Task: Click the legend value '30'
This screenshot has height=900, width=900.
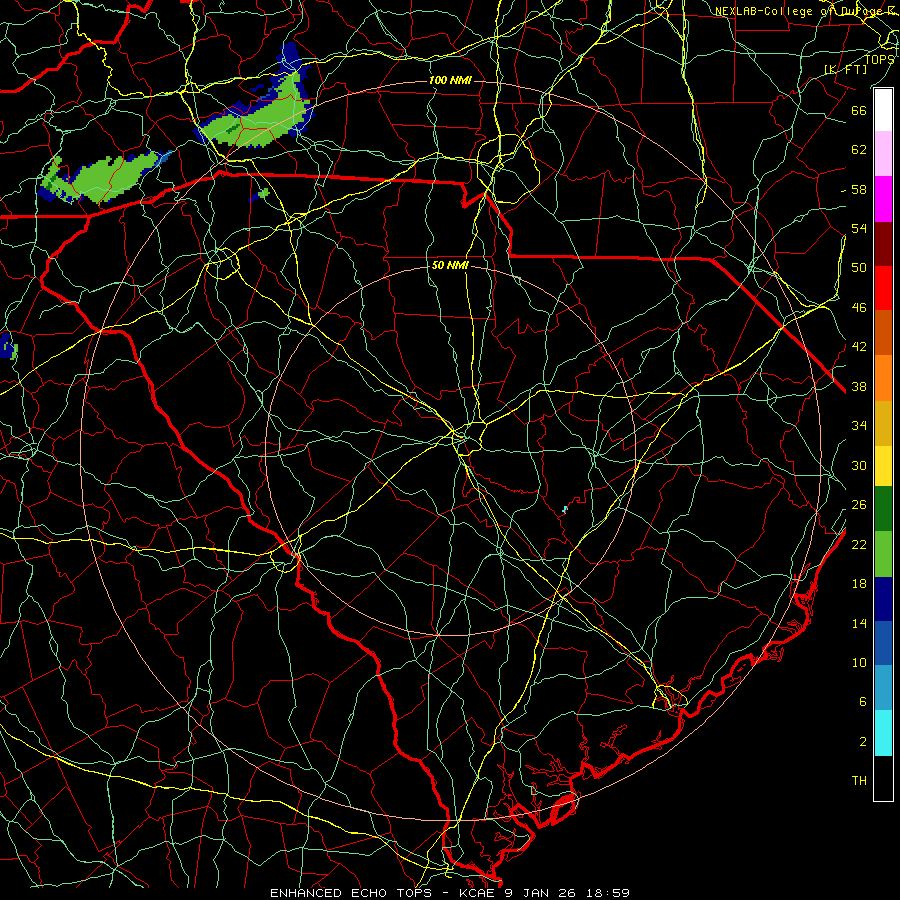Action: tap(859, 465)
